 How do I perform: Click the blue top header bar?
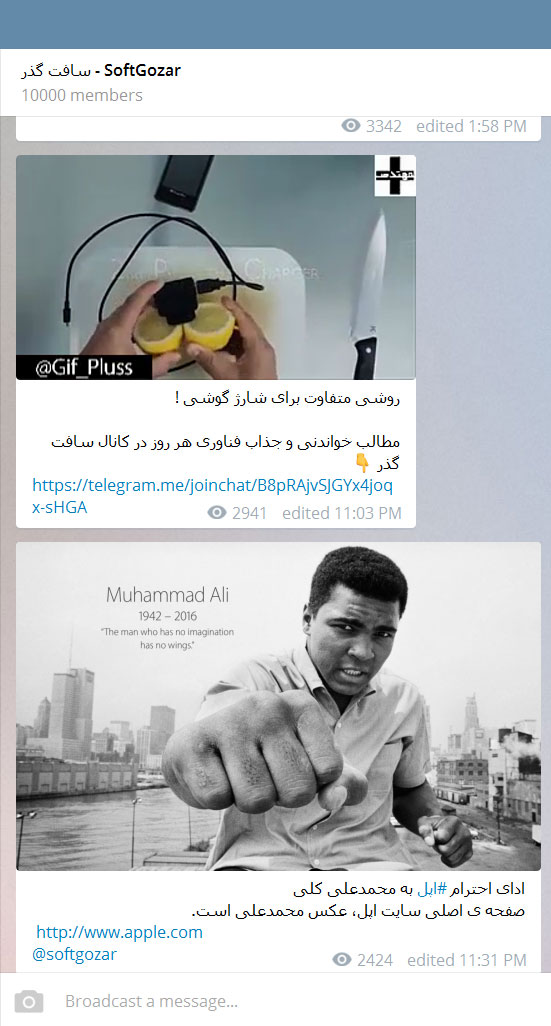click(276, 24)
